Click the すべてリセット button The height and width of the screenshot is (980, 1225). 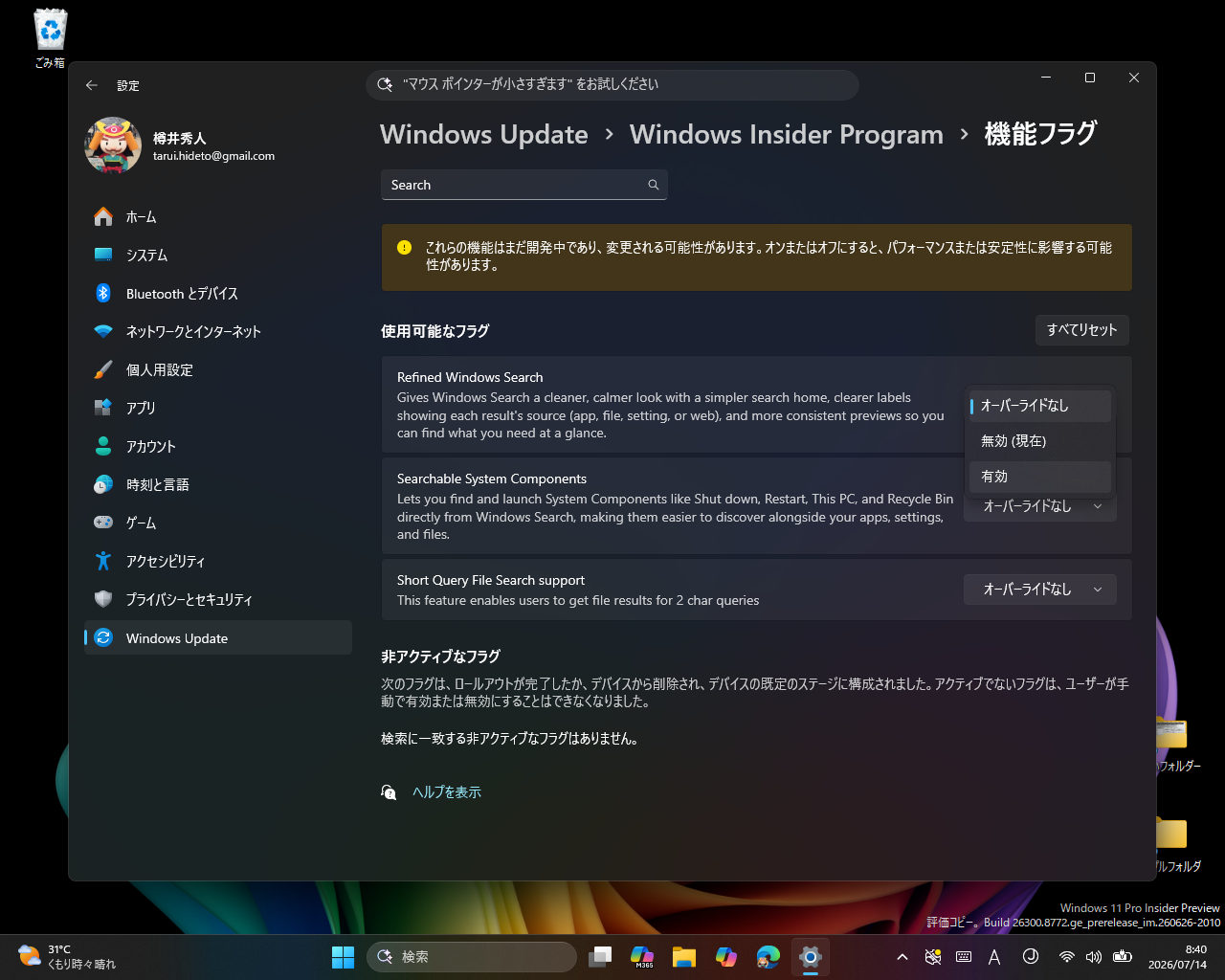click(1082, 330)
